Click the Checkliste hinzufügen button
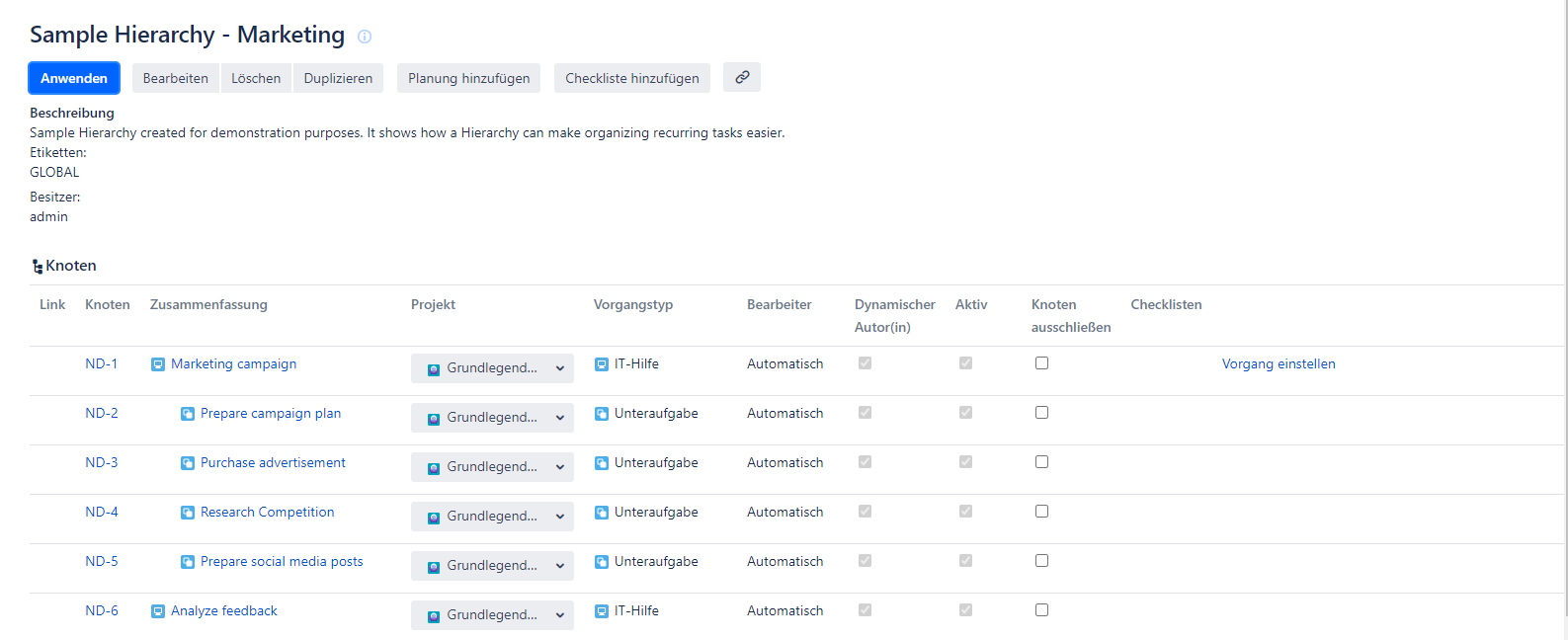1568x640 pixels. [631, 78]
